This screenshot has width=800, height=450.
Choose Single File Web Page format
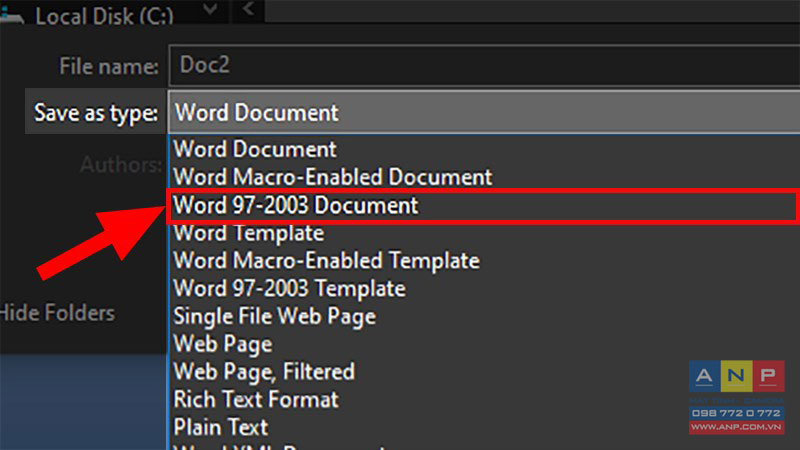click(484, 316)
